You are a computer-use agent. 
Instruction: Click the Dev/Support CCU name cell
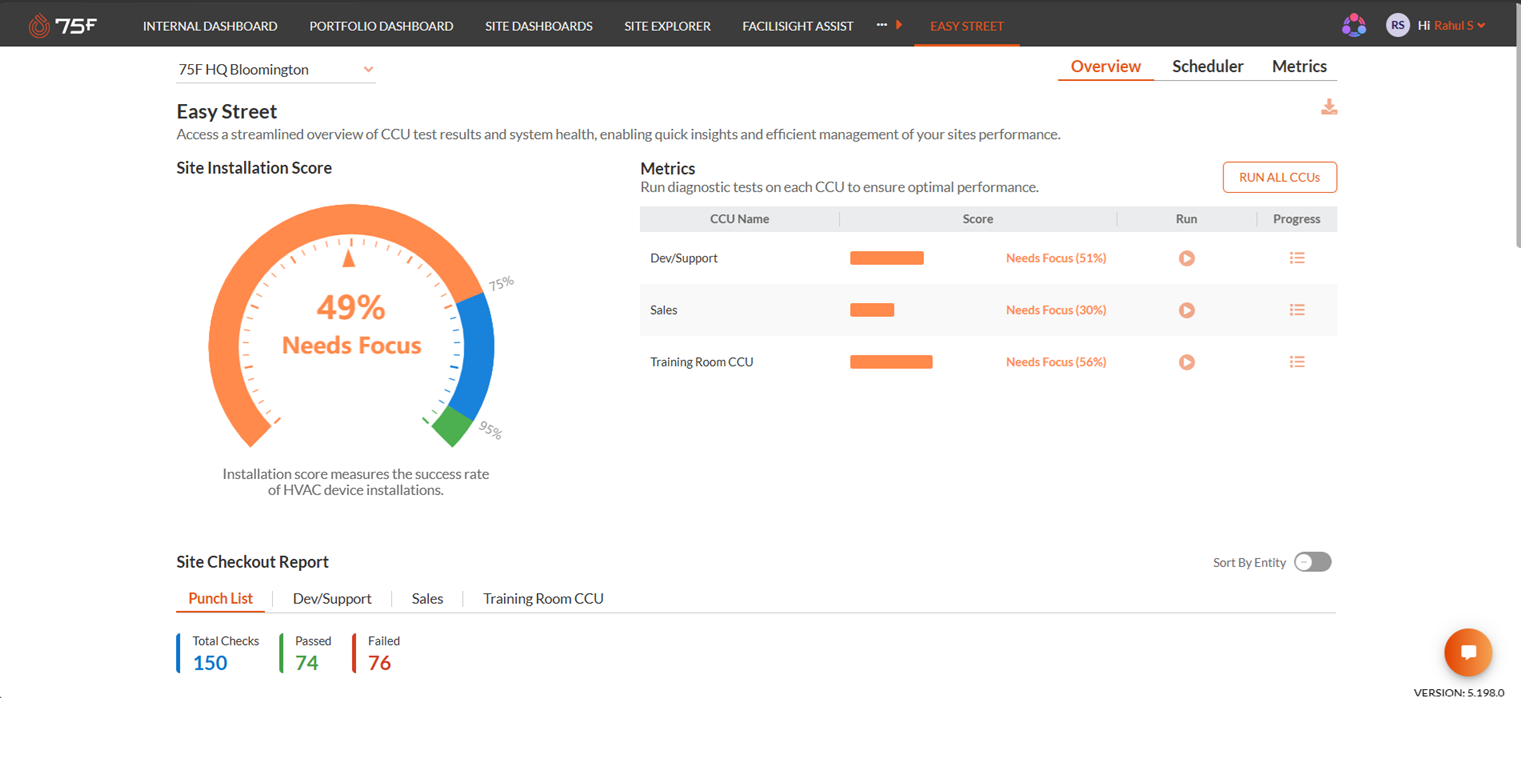[x=684, y=258]
